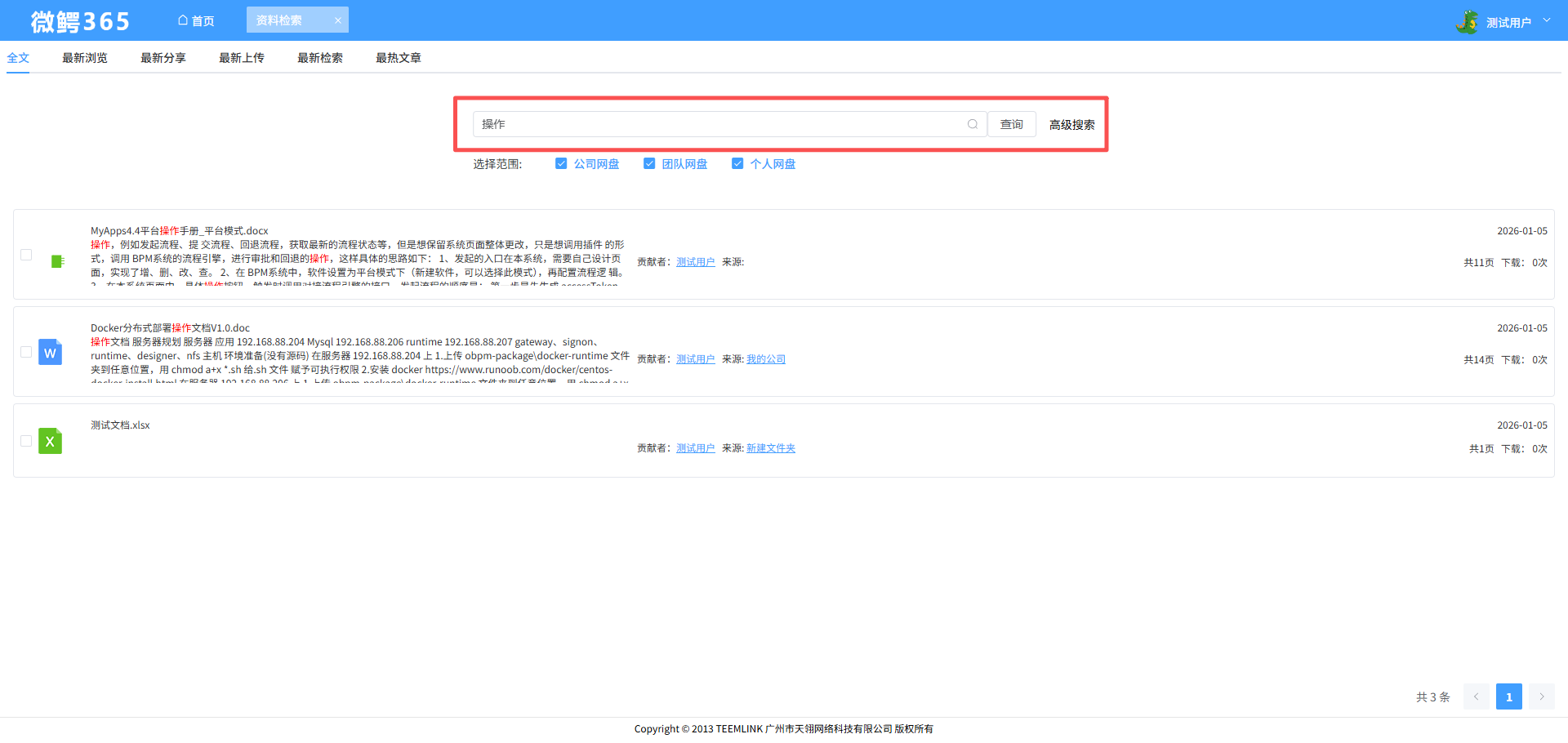
Task: Click 共14页 text in Docker row
Action: click(x=1479, y=360)
